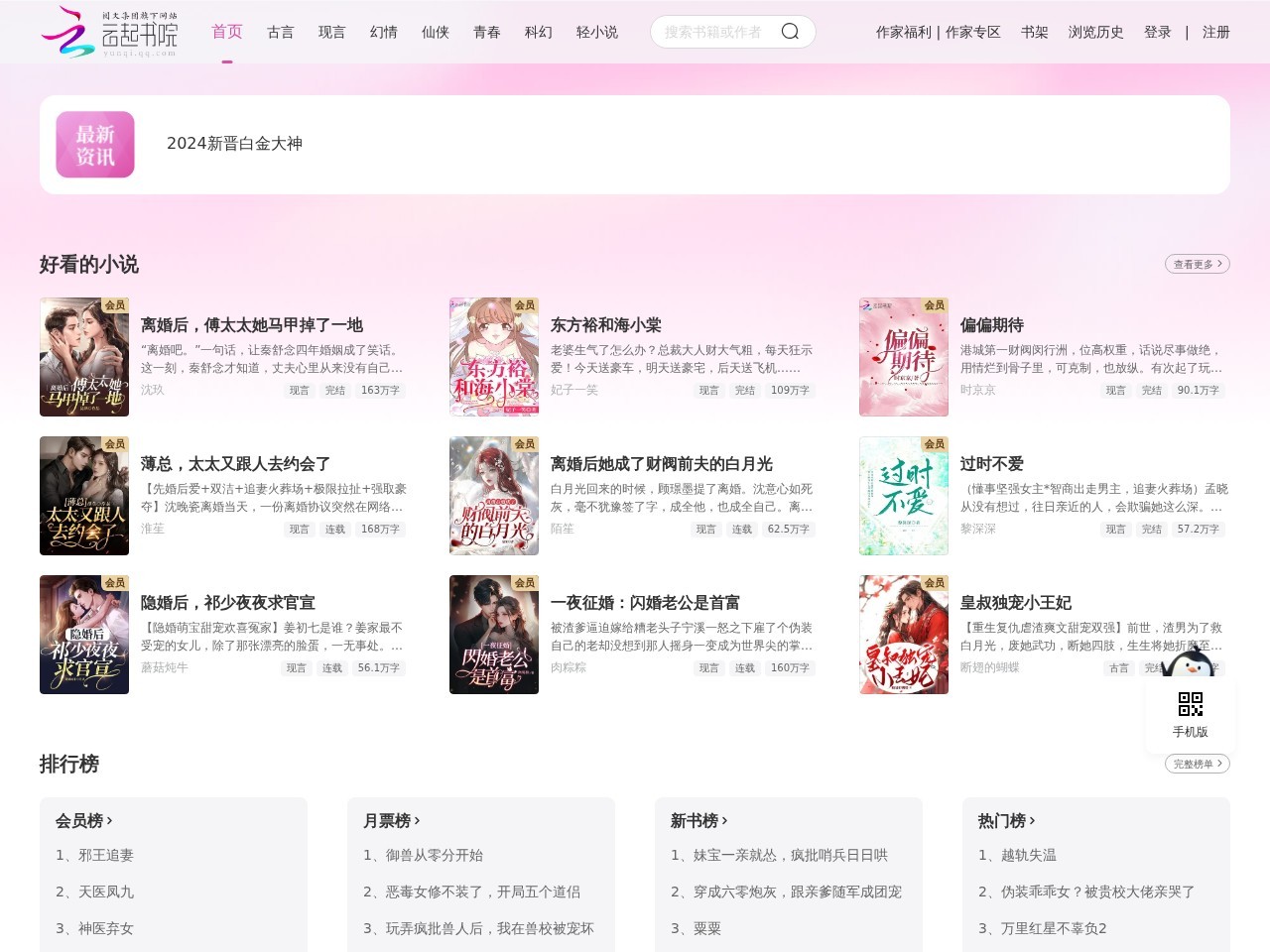Expand the 会员榜 ranking list
This screenshot has width=1270, height=952.
(84, 821)
